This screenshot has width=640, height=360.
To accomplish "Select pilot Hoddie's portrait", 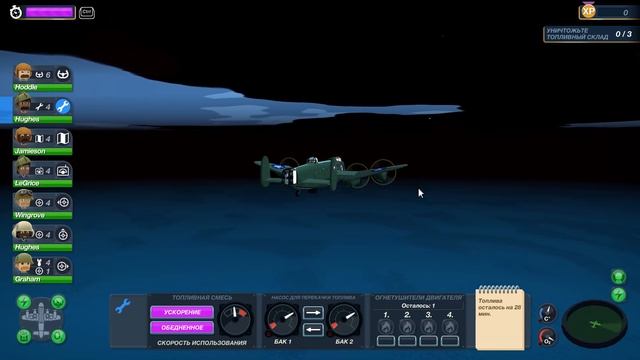I will click(x=23, y=72).
